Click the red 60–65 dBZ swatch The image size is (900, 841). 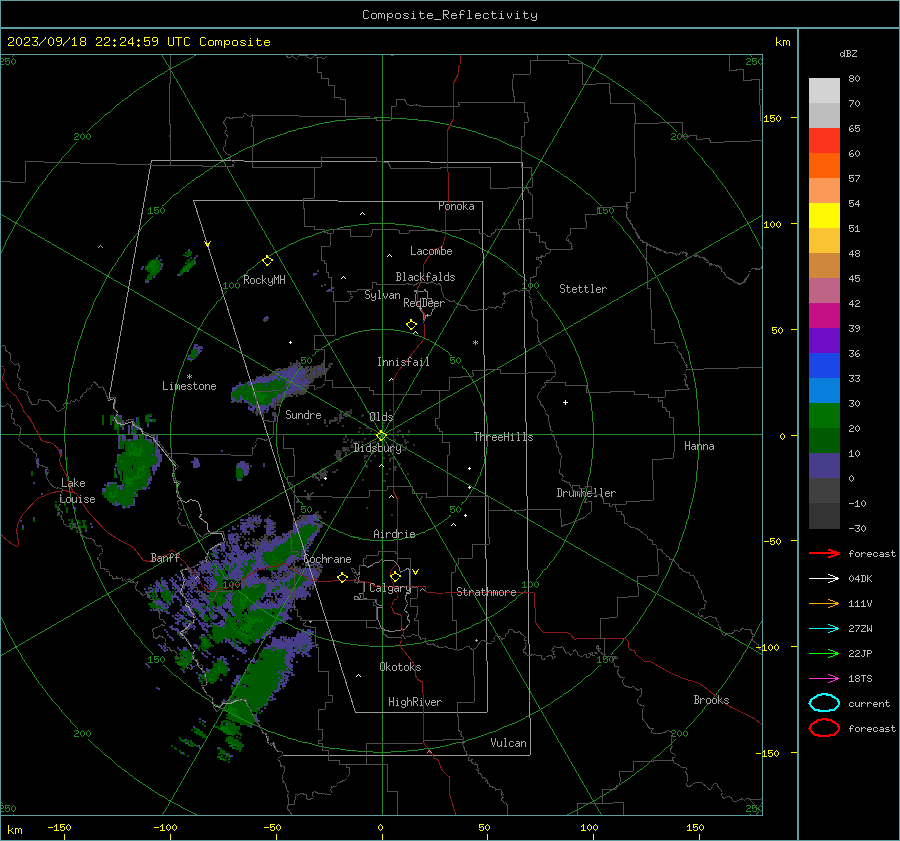824,141
